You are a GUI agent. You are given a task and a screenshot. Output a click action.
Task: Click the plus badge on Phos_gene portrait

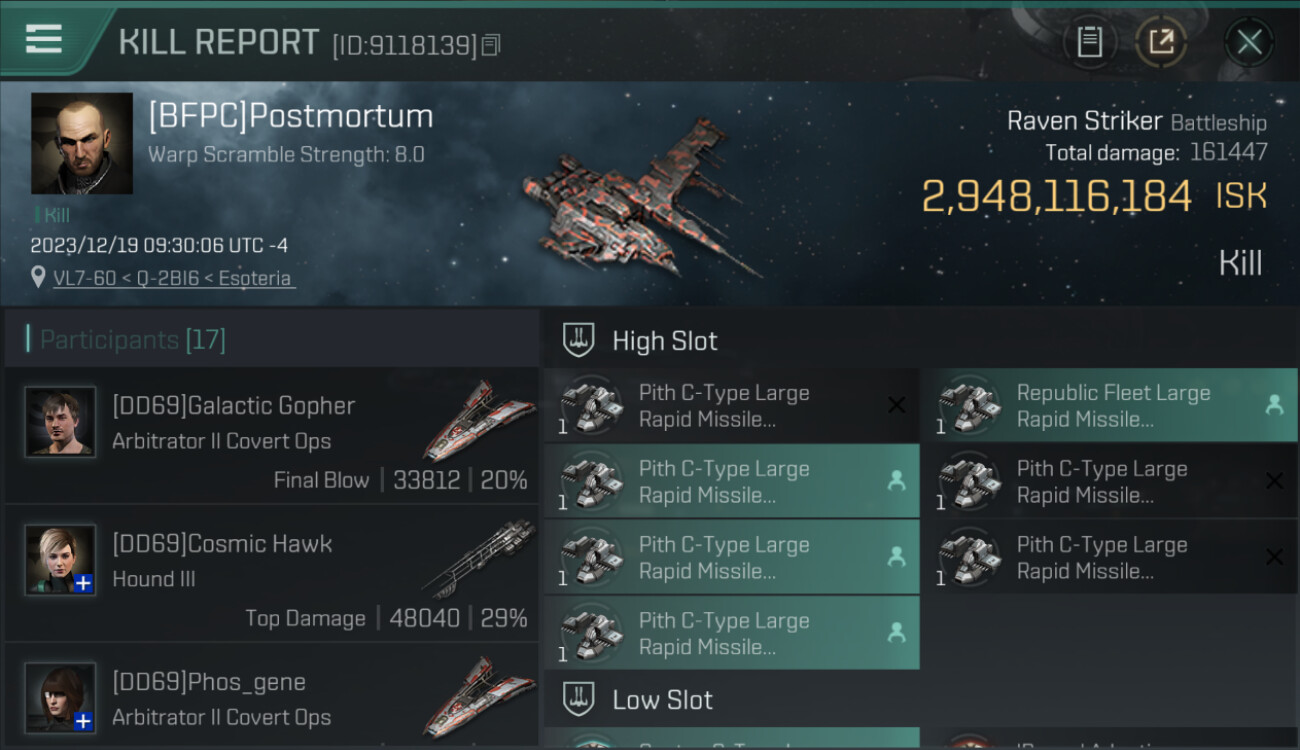coord(84,720)
